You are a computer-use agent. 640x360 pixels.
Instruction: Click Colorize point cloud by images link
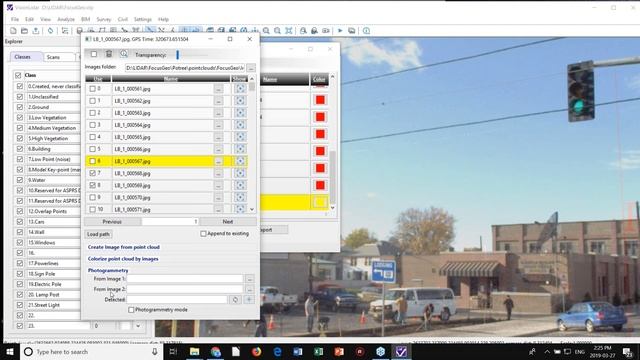[x=123, y=259]
